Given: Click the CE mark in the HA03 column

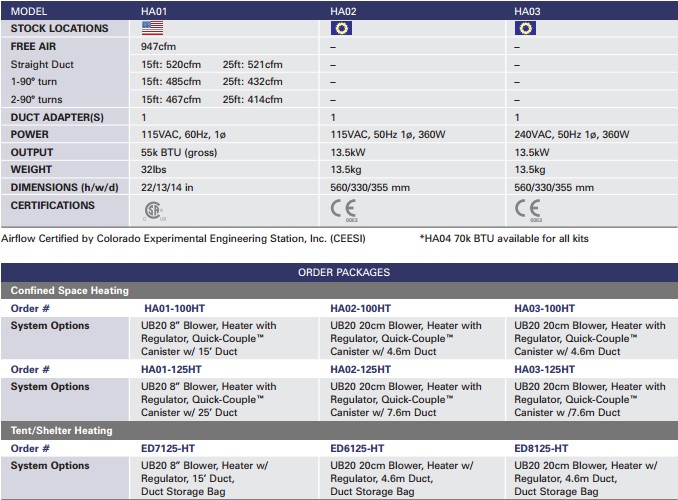Looking at the screenshot, I should pyautogui.click(x=528, y=210).
